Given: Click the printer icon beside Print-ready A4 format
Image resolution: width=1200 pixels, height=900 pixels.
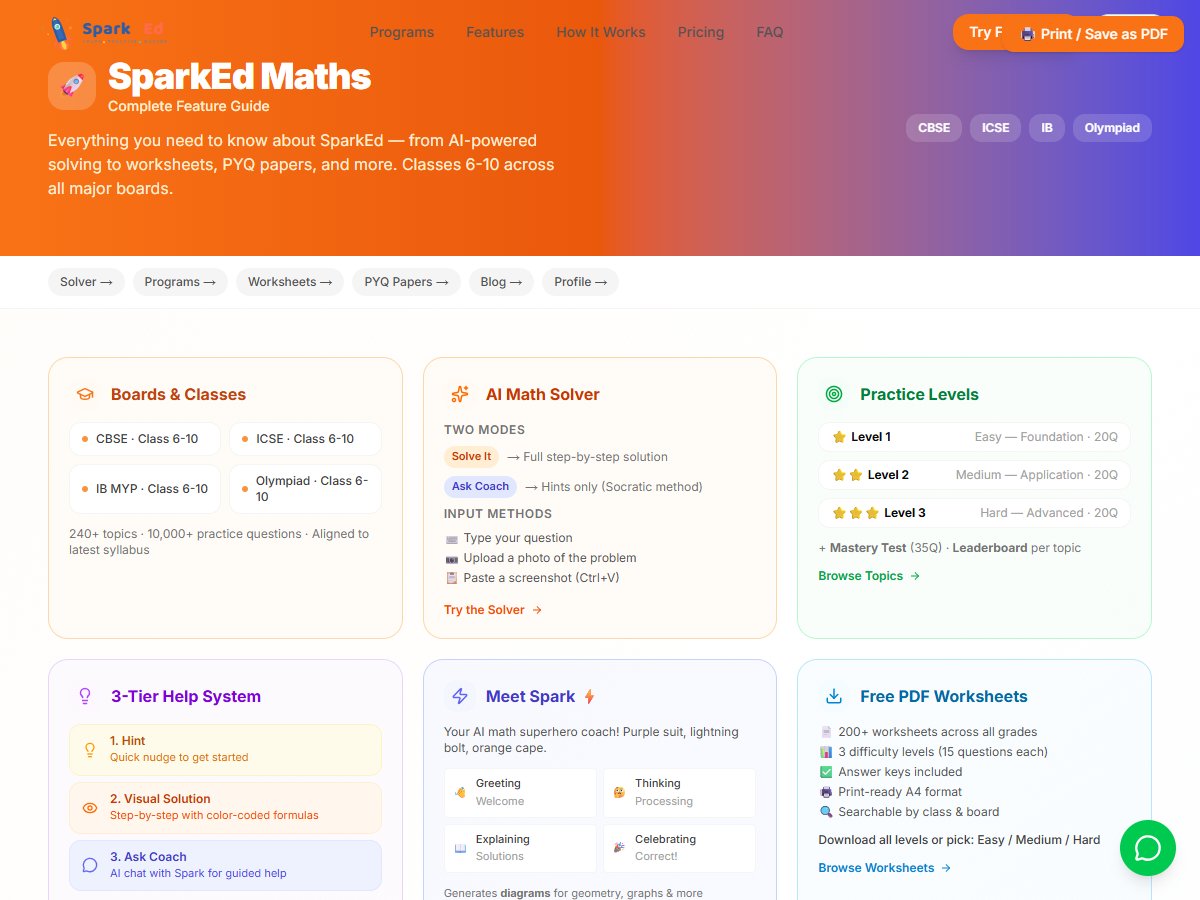Looking at the screenshot, I should (x=826, y=792).
